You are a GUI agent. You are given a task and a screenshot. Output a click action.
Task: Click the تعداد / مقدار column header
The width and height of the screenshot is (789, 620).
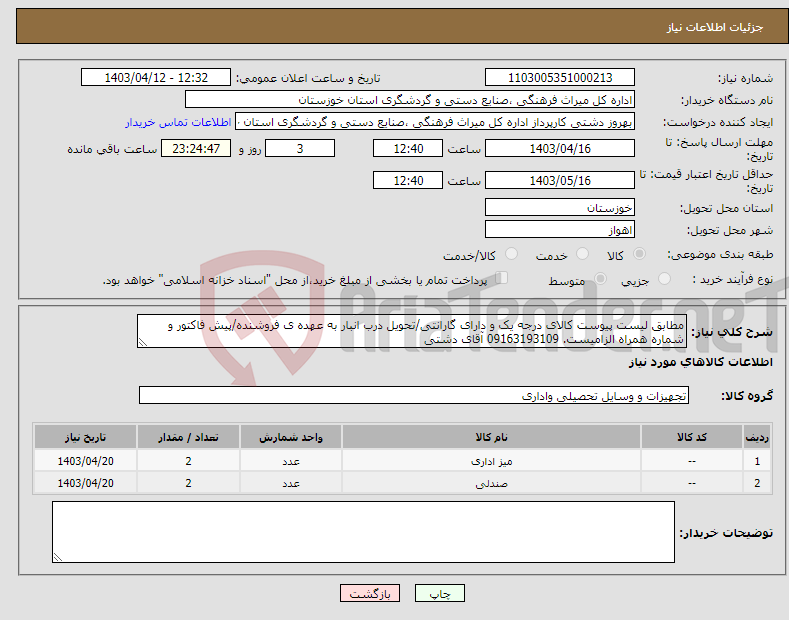[x=188, y=437]
